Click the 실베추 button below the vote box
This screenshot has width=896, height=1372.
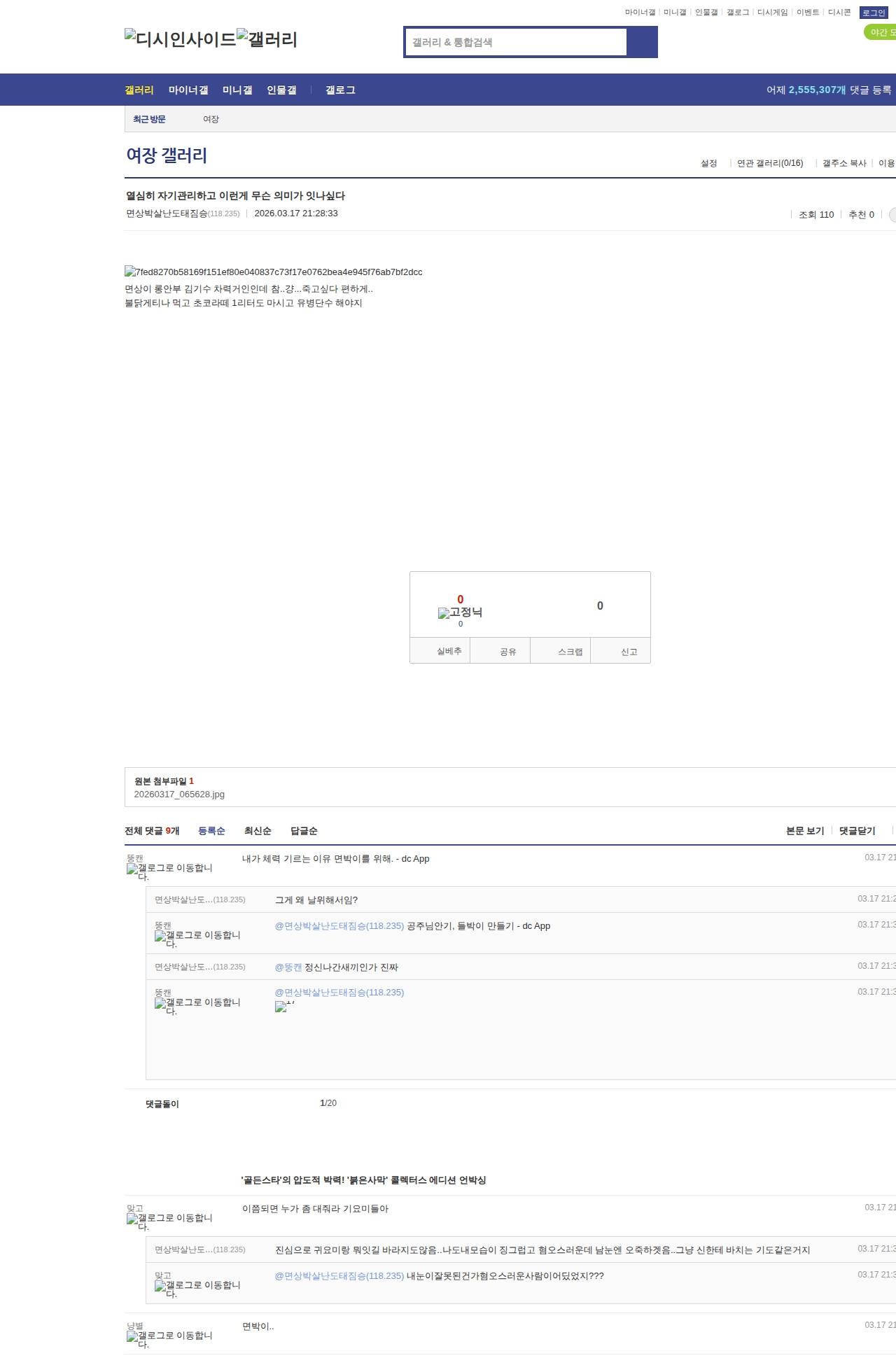tap(440, 650)
